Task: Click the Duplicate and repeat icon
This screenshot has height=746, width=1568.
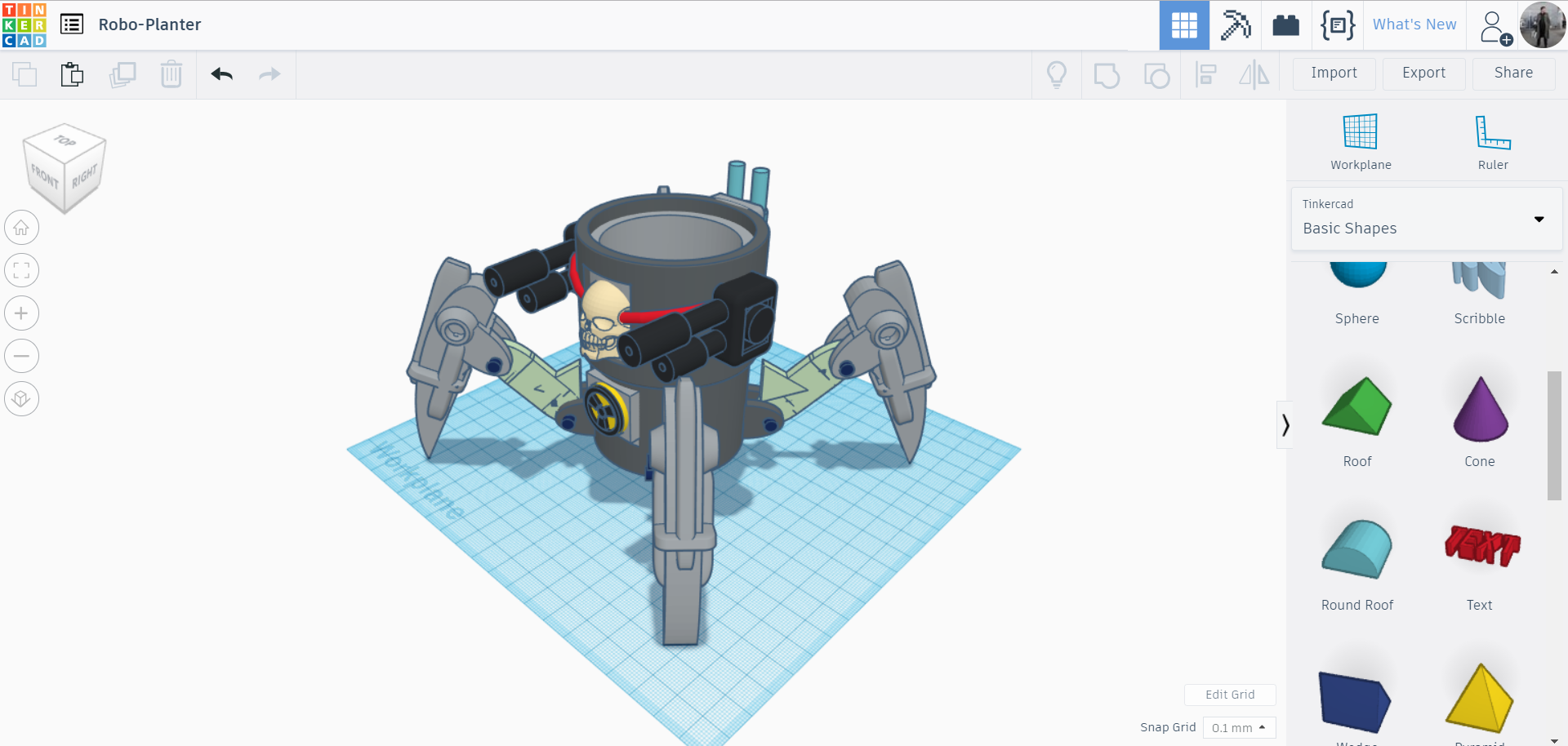Action: pos(122,74)
